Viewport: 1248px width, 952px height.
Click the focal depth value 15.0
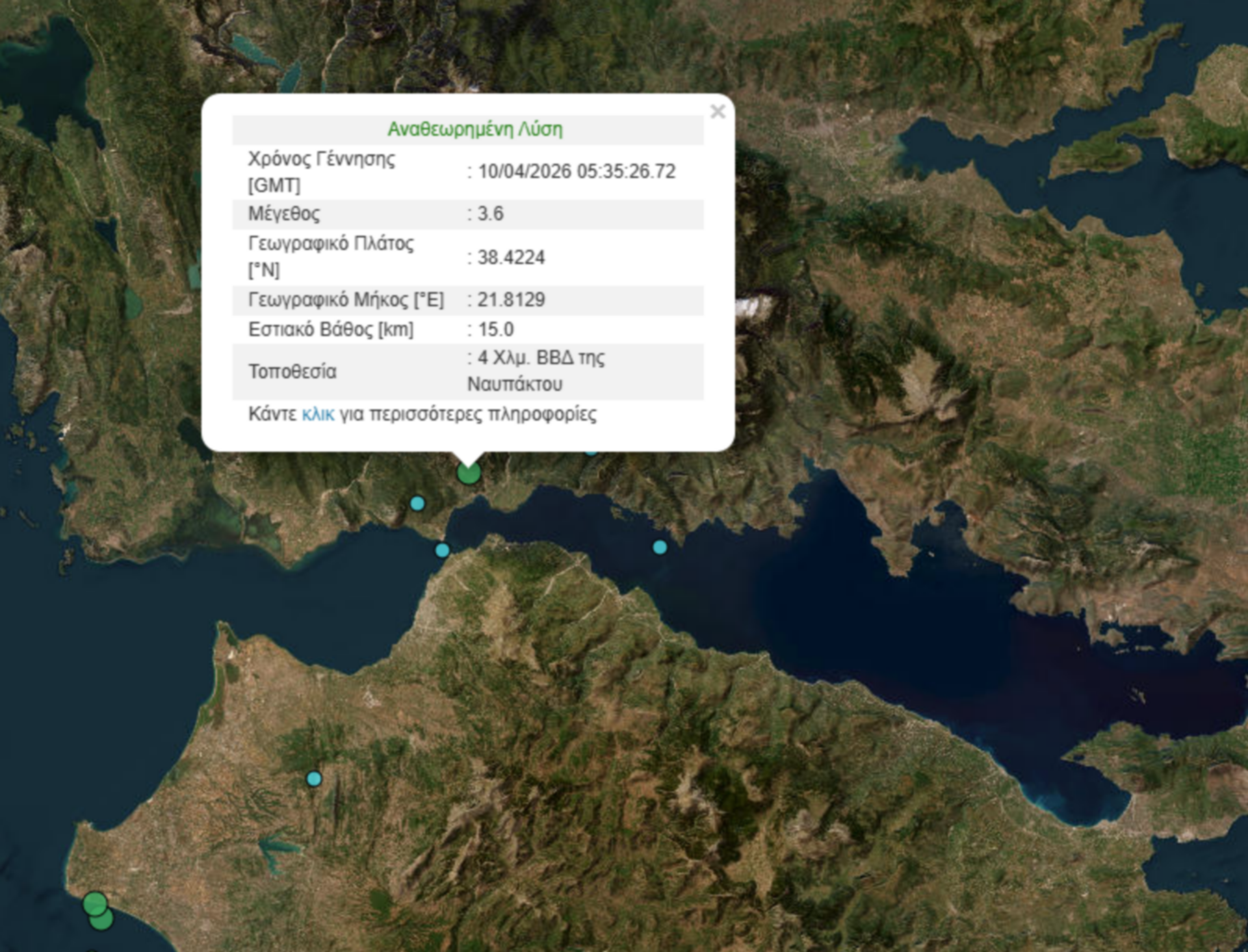point(495,329)
